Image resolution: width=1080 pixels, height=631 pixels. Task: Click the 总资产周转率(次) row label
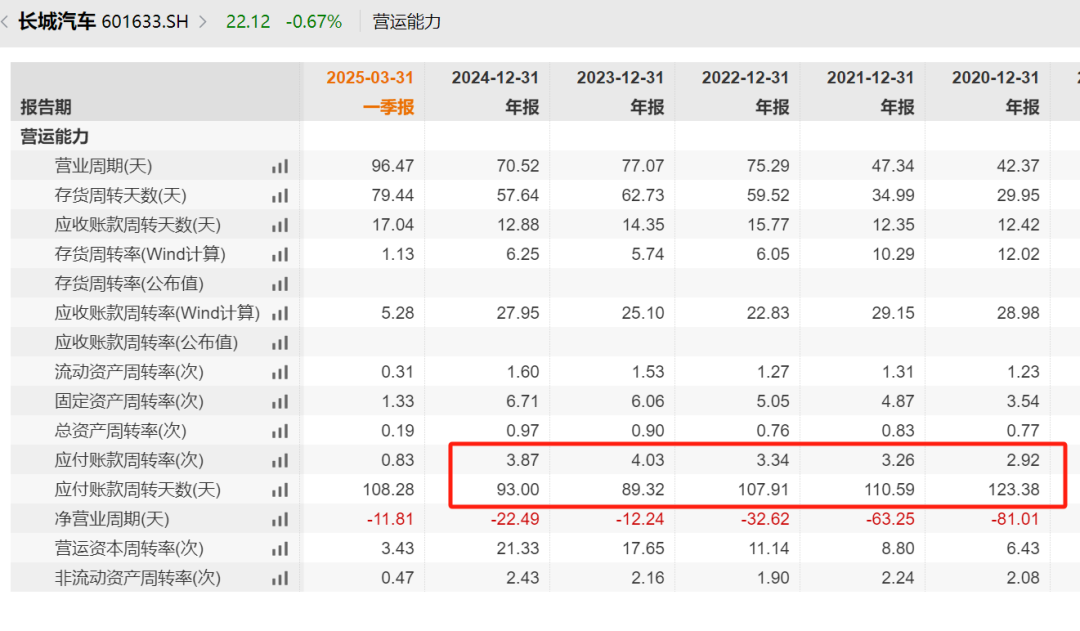tap(121, 431)
